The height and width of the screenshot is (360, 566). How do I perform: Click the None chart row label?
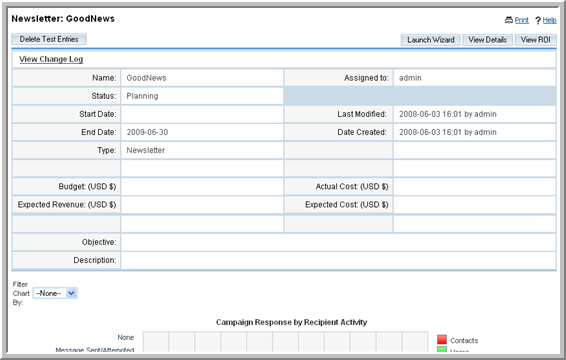[x=126, y=337]
